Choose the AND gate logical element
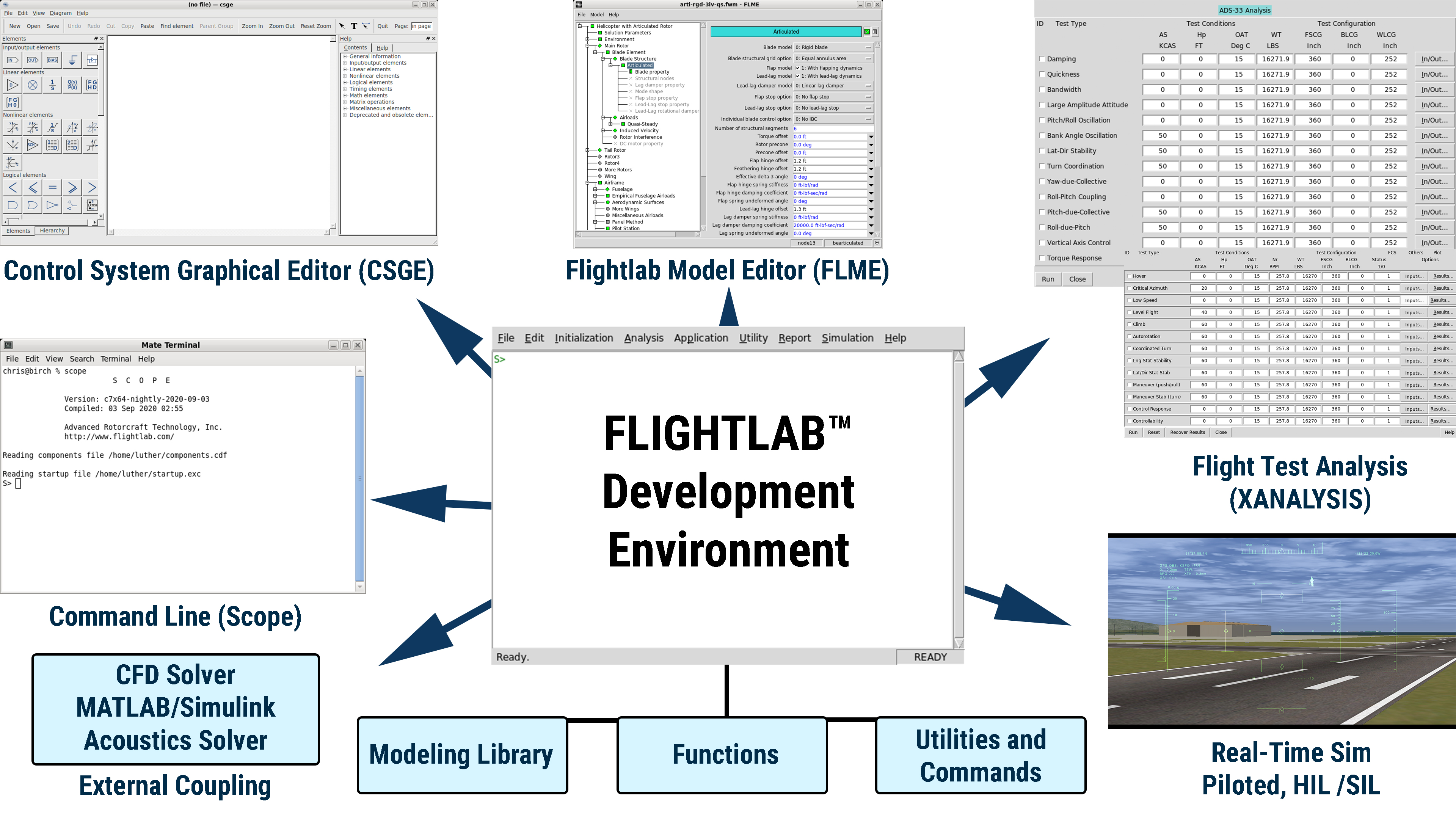This screenshot has height=819, width=1456. click(13, 205)
